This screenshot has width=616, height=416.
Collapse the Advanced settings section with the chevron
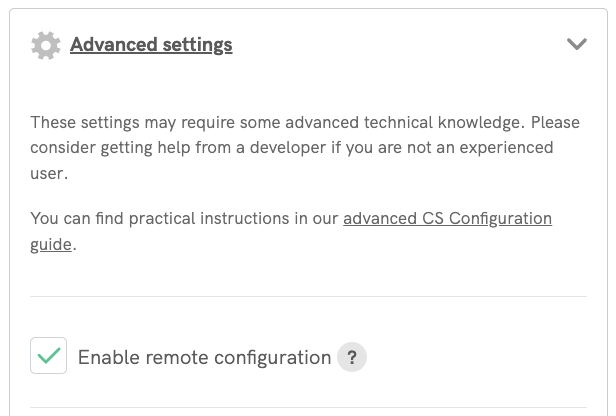pos(576,44)
